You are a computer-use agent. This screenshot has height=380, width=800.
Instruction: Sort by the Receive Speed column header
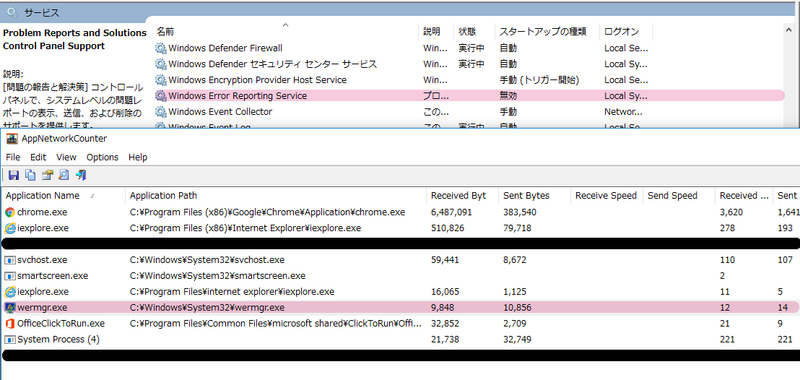pos(607,196)
